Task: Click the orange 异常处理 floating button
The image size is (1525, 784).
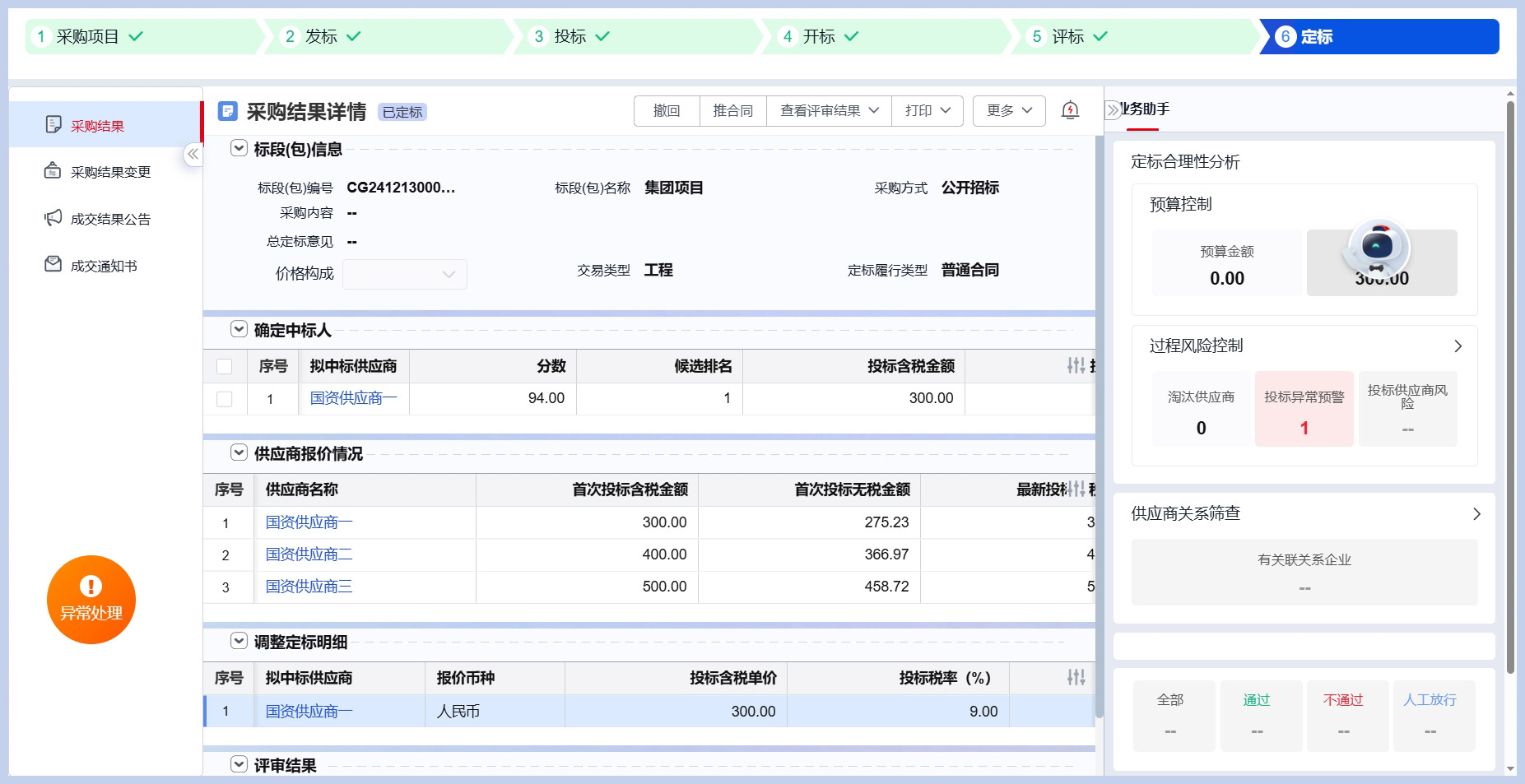Action: (91, 600)
